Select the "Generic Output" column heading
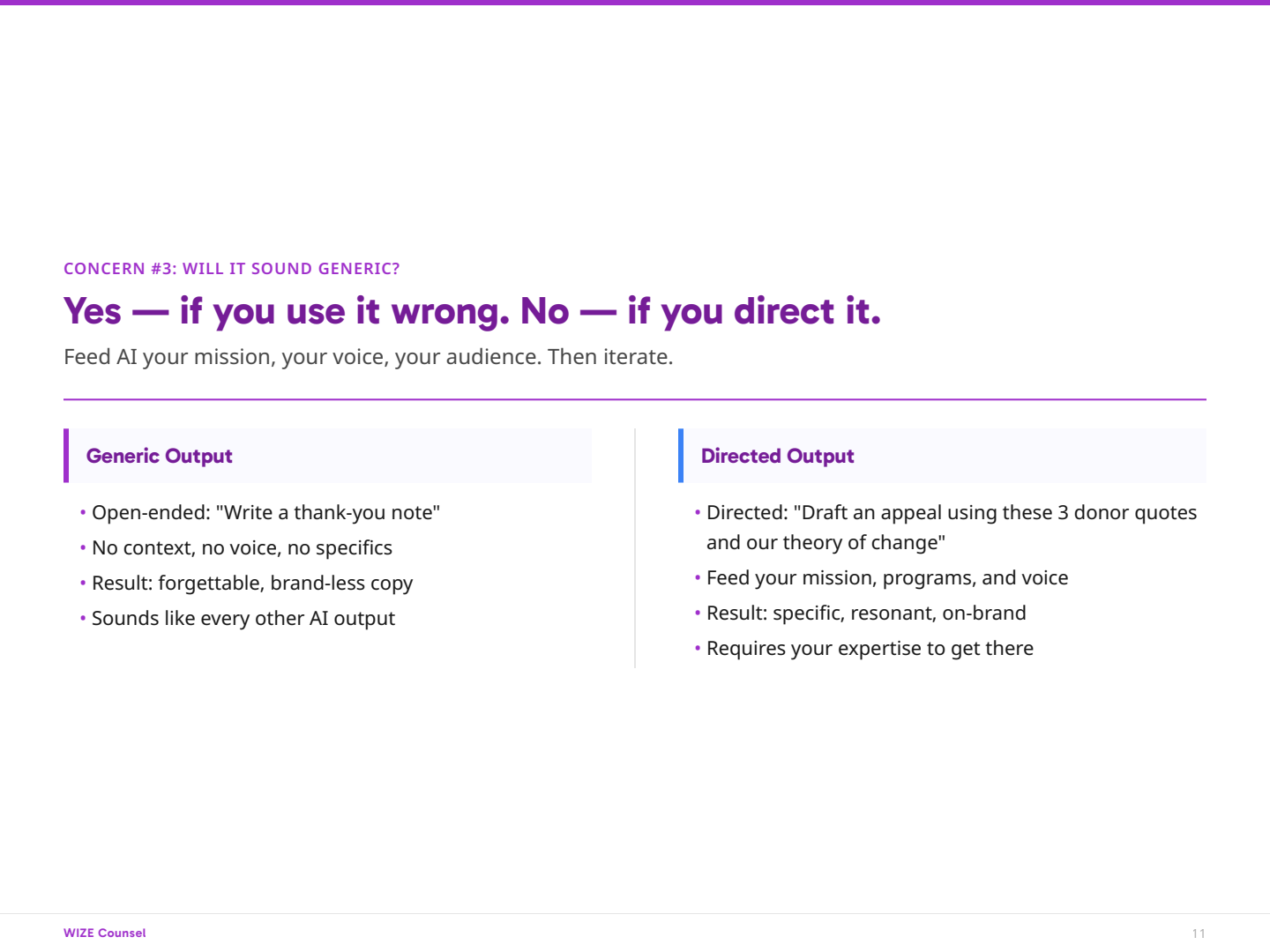Screen dimensions: 1270x952 pyautogui.click(x=160, y=456)
